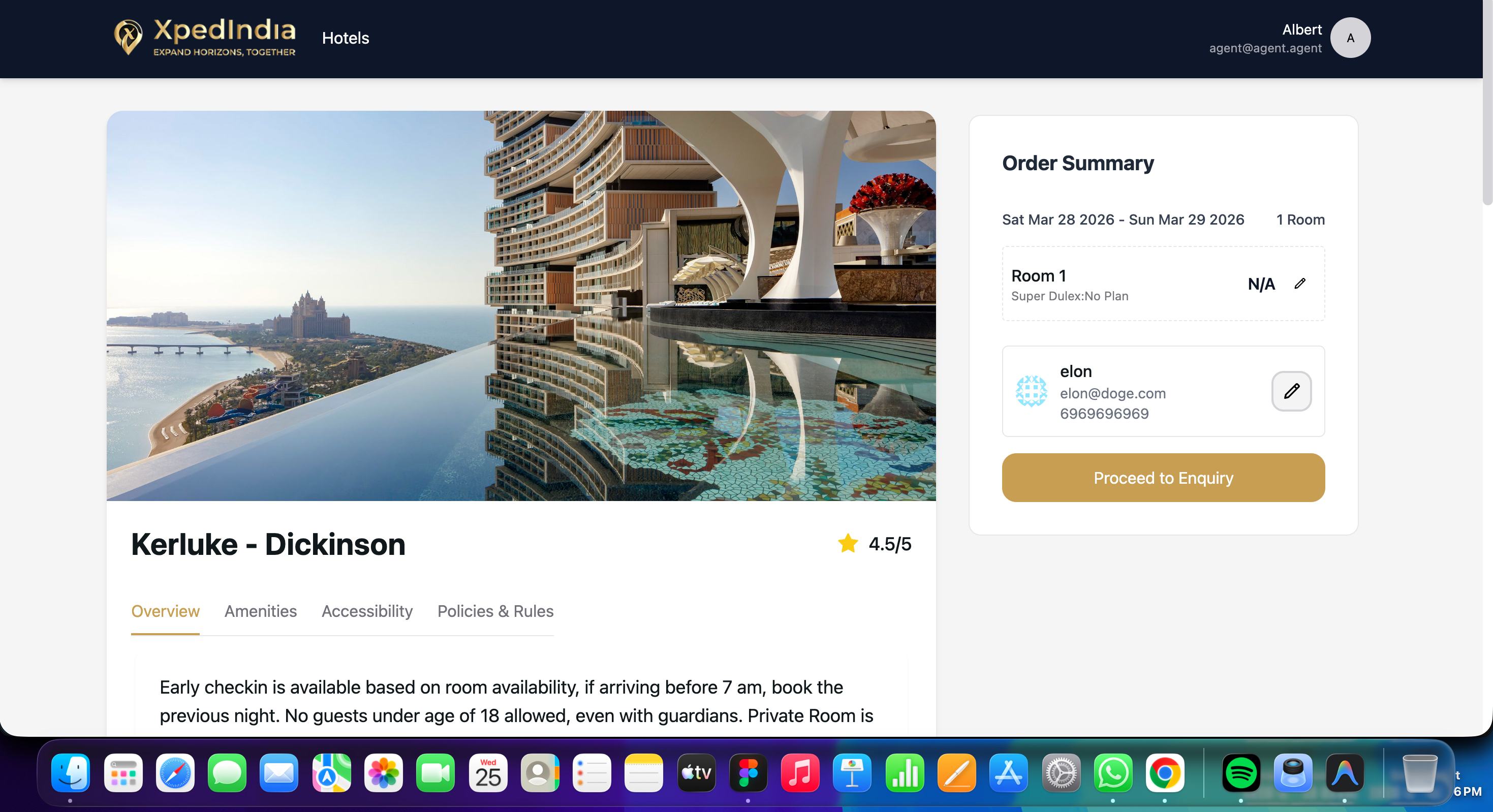Open Mail from the dock
1493x812 pixels.
[279, 772]
